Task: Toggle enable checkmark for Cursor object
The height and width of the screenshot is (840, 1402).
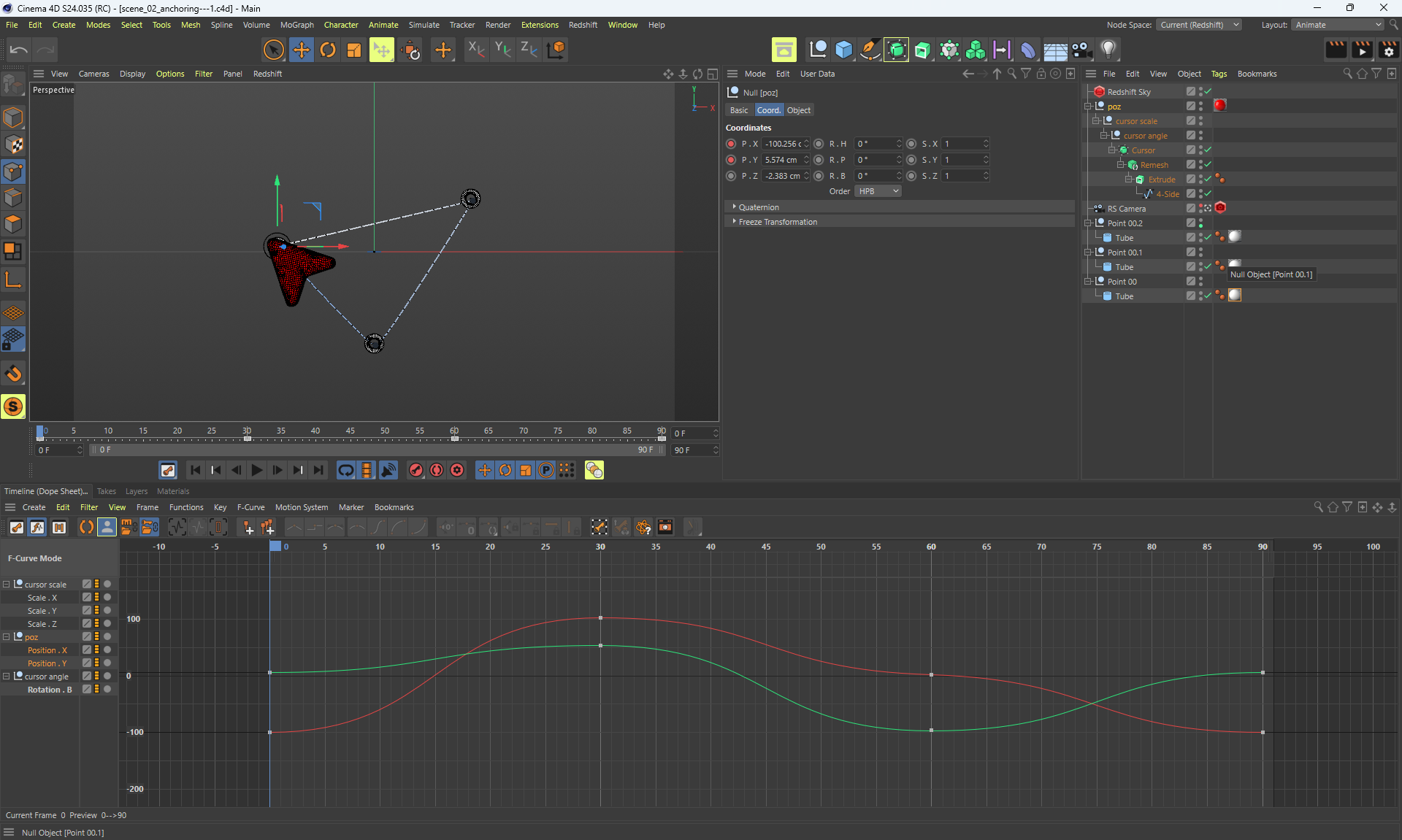Action: click(x=1208, y=150)
